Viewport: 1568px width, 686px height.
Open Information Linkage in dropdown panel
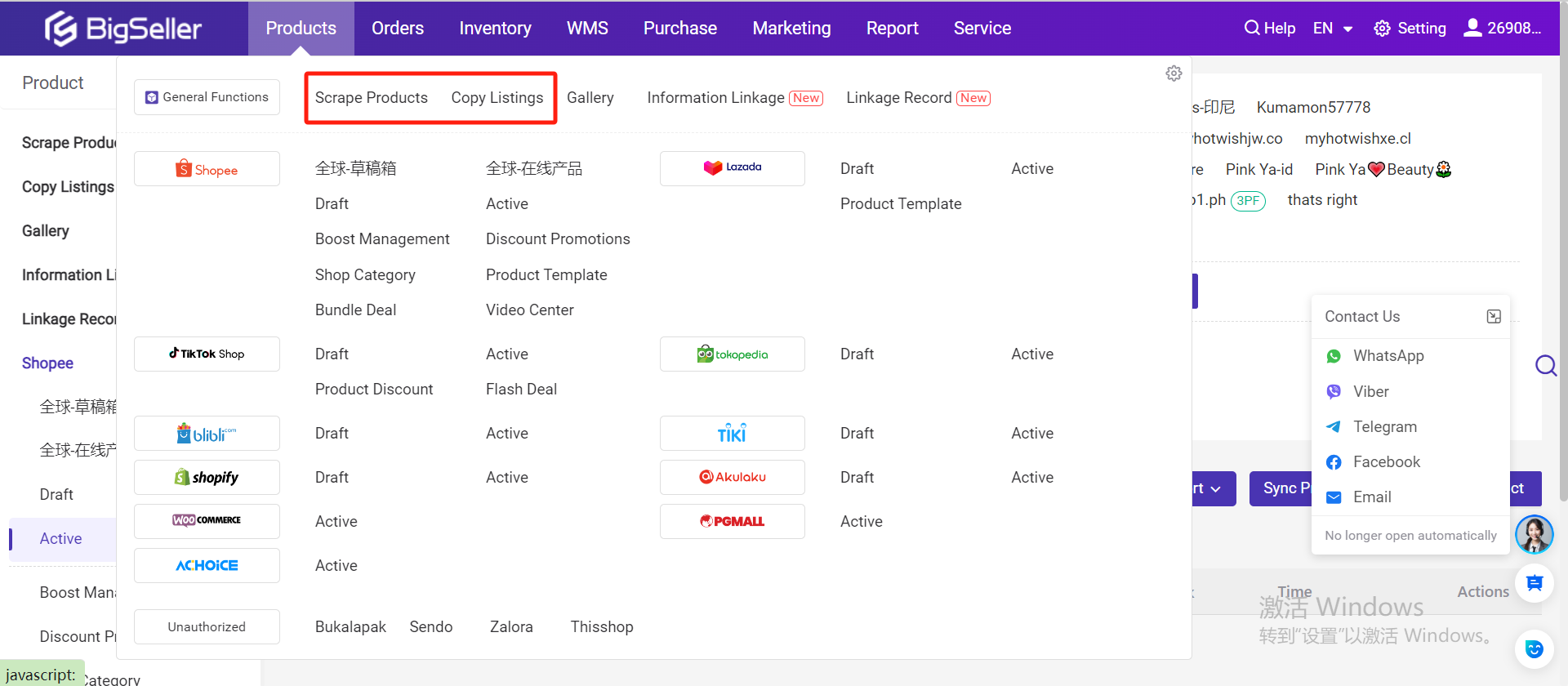click(715, 98)
